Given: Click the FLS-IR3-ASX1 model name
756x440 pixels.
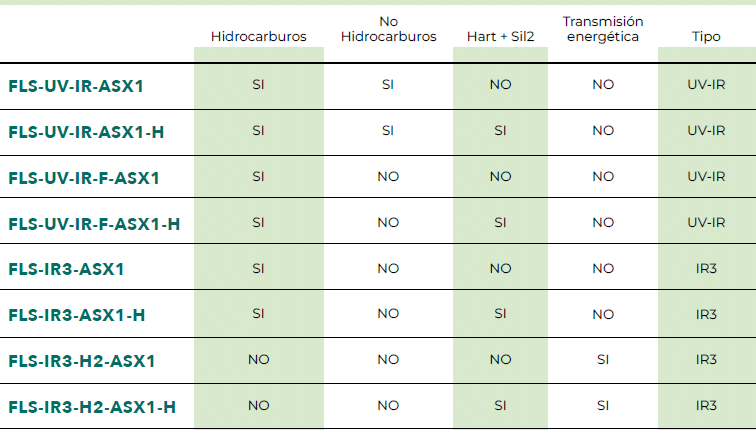Looking at the screenshot, I should (67, 269).
